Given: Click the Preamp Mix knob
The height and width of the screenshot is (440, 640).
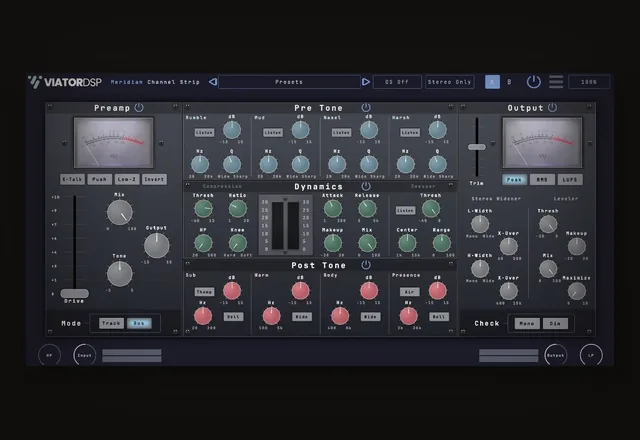Looking at the screenshot, I should coord(120,212).
